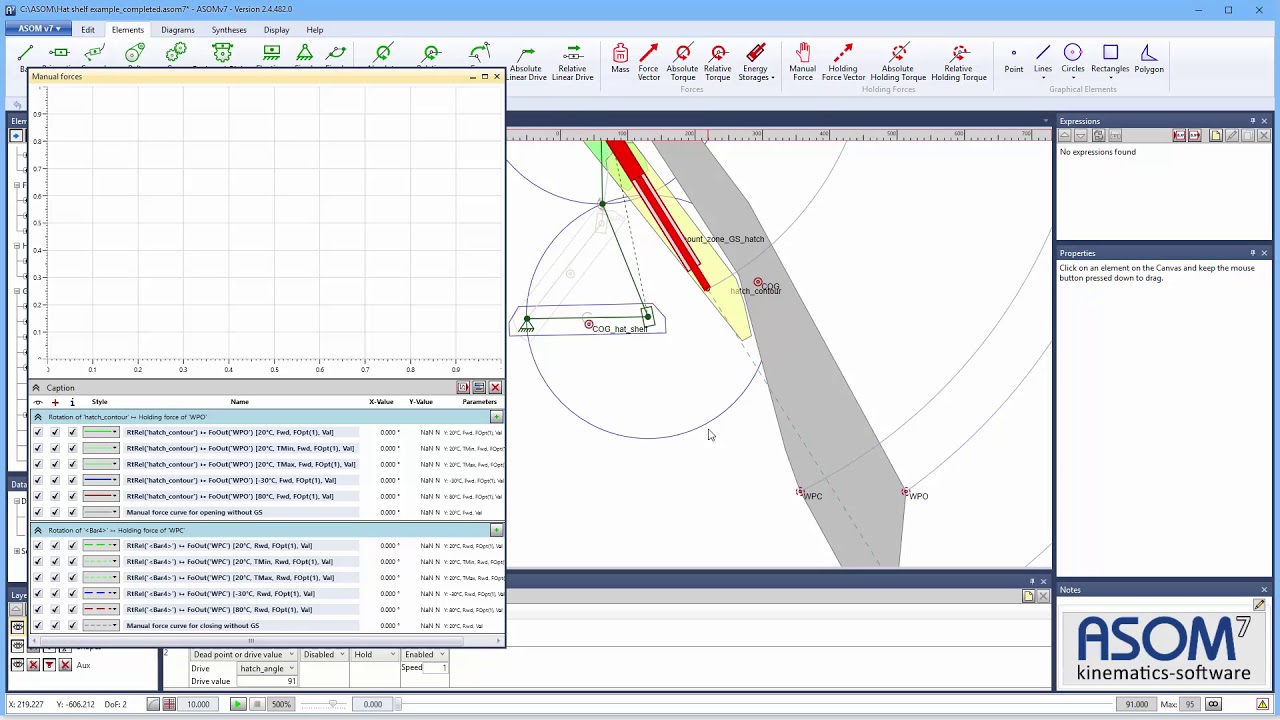Click the list view icon in Caption bar
The height and width of the screenshot is (720, 1280).
pyautogui.click(x=479, y=388)
